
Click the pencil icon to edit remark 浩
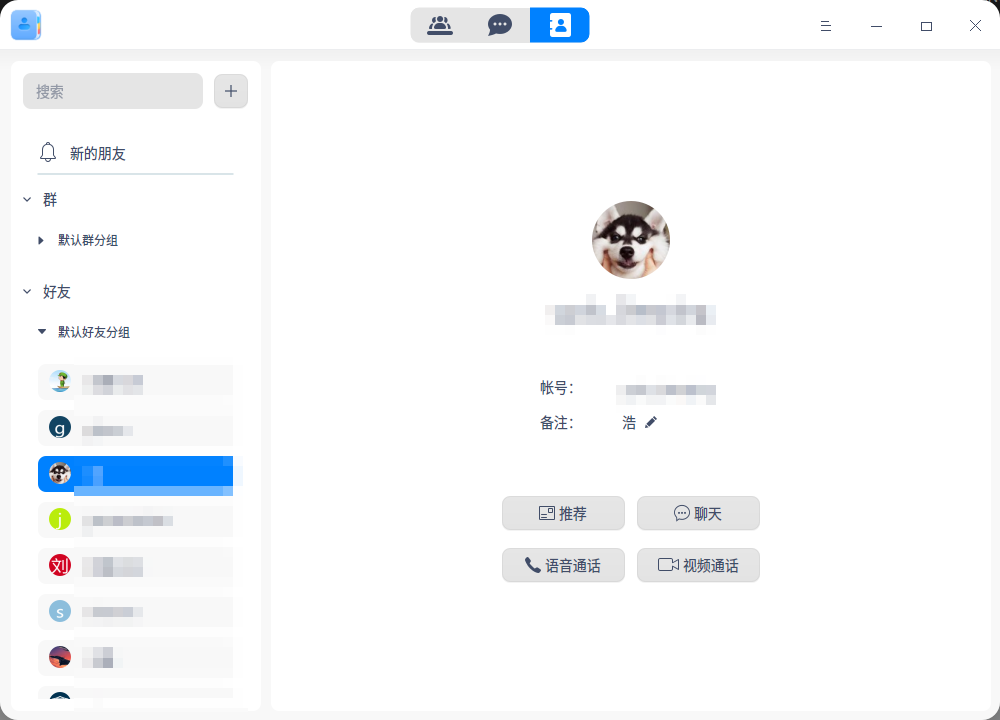click(x=651, y=422)
